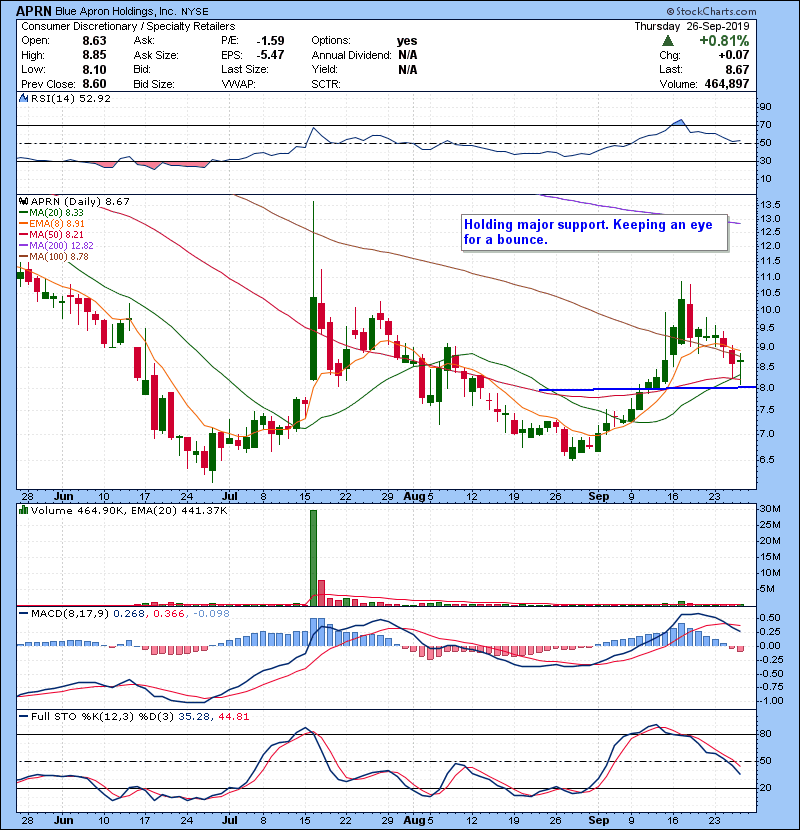Image resolution: width=800 pixels, height=830 pixels.
Task: Click the MA(50) 8.21 legend entry
Action: (x=51, y=234)
